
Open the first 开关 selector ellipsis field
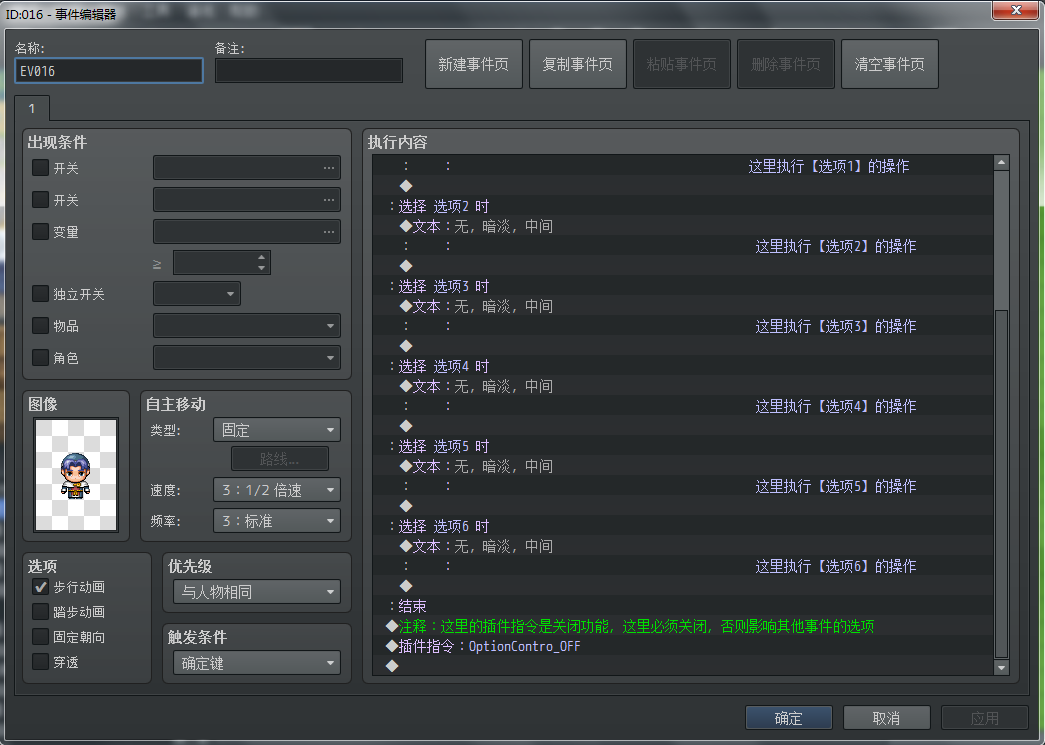point(247,167)
